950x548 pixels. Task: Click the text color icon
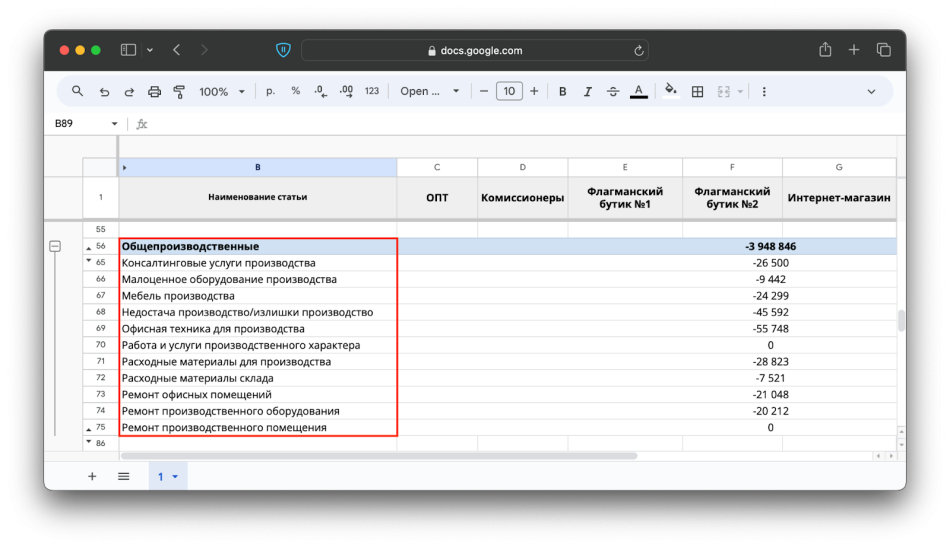[x=638, y=91]
